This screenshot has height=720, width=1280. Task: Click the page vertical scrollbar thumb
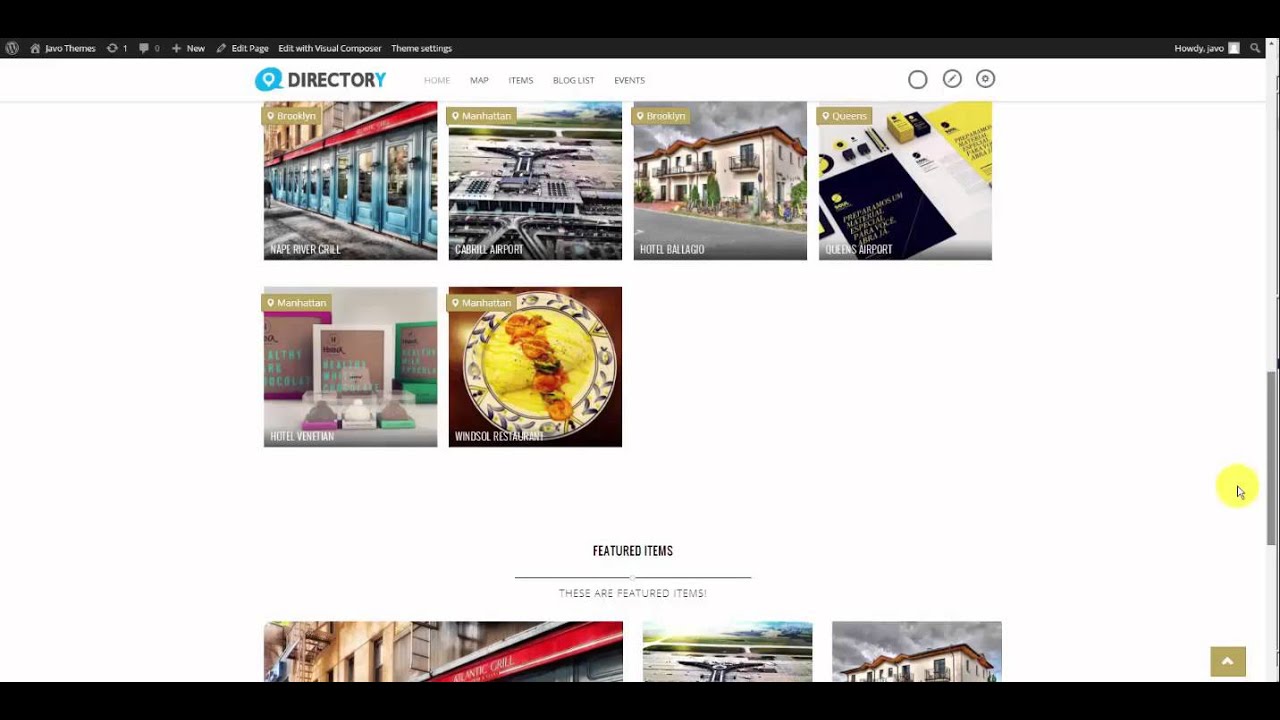[x=1272, y=458]
